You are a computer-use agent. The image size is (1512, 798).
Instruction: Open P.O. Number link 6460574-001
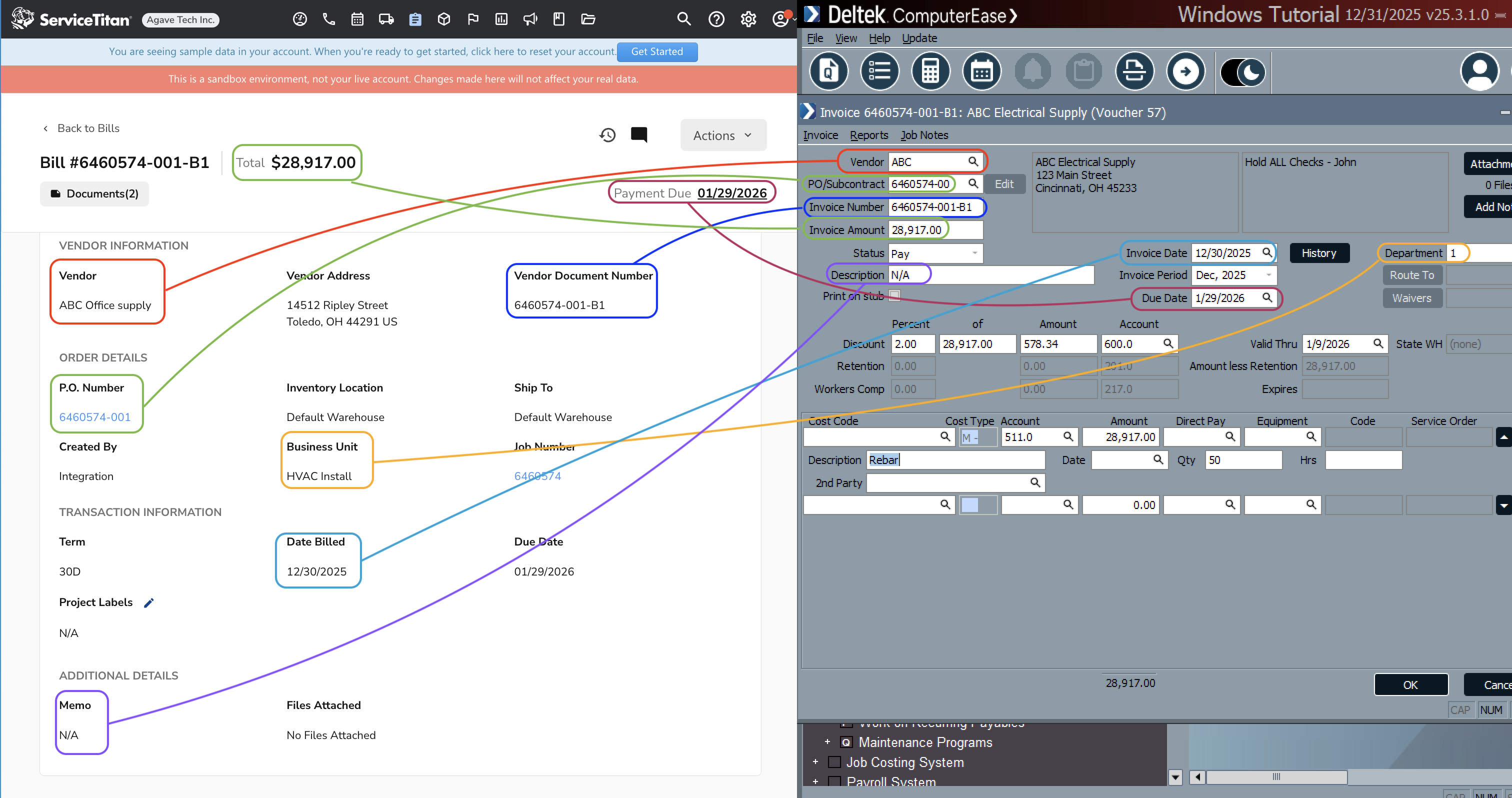[x=95, y=416]
